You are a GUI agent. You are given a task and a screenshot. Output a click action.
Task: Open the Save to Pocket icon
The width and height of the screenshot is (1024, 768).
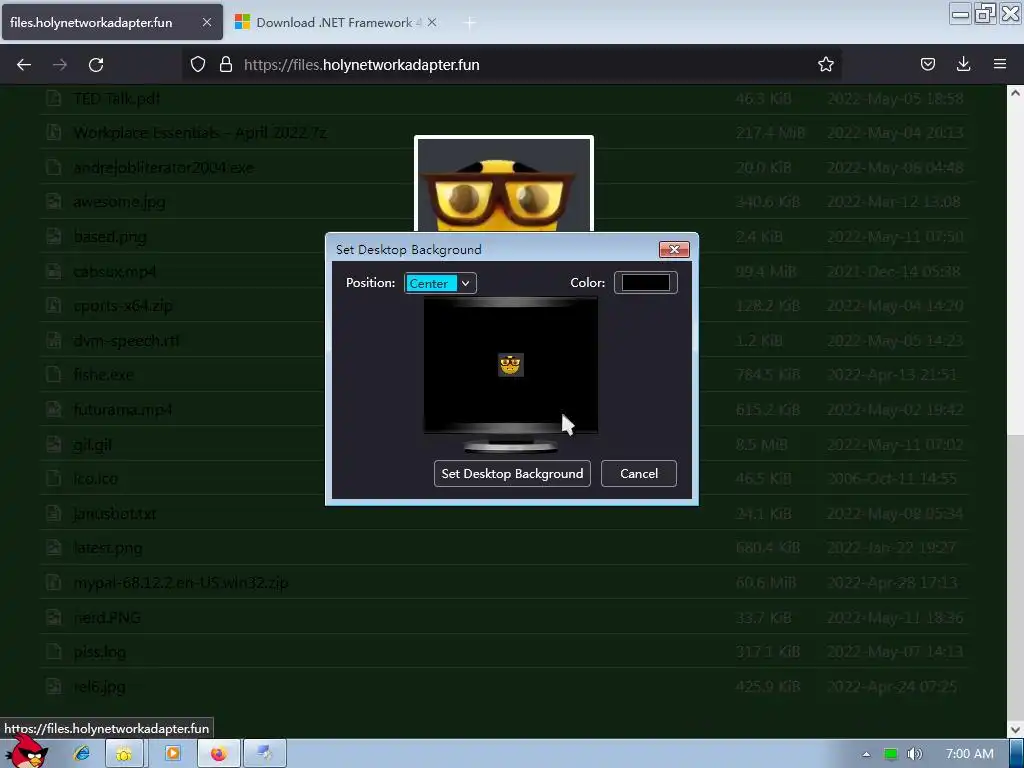coord(927,64)
